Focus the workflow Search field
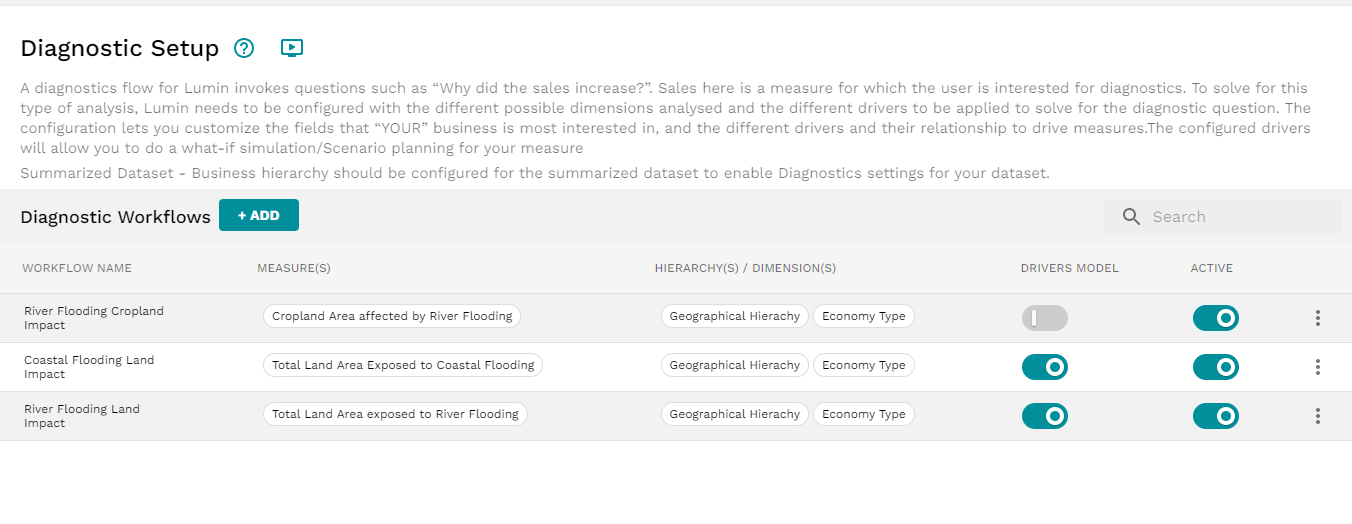Screen dimensions: 1352x524 [1222, 216]
